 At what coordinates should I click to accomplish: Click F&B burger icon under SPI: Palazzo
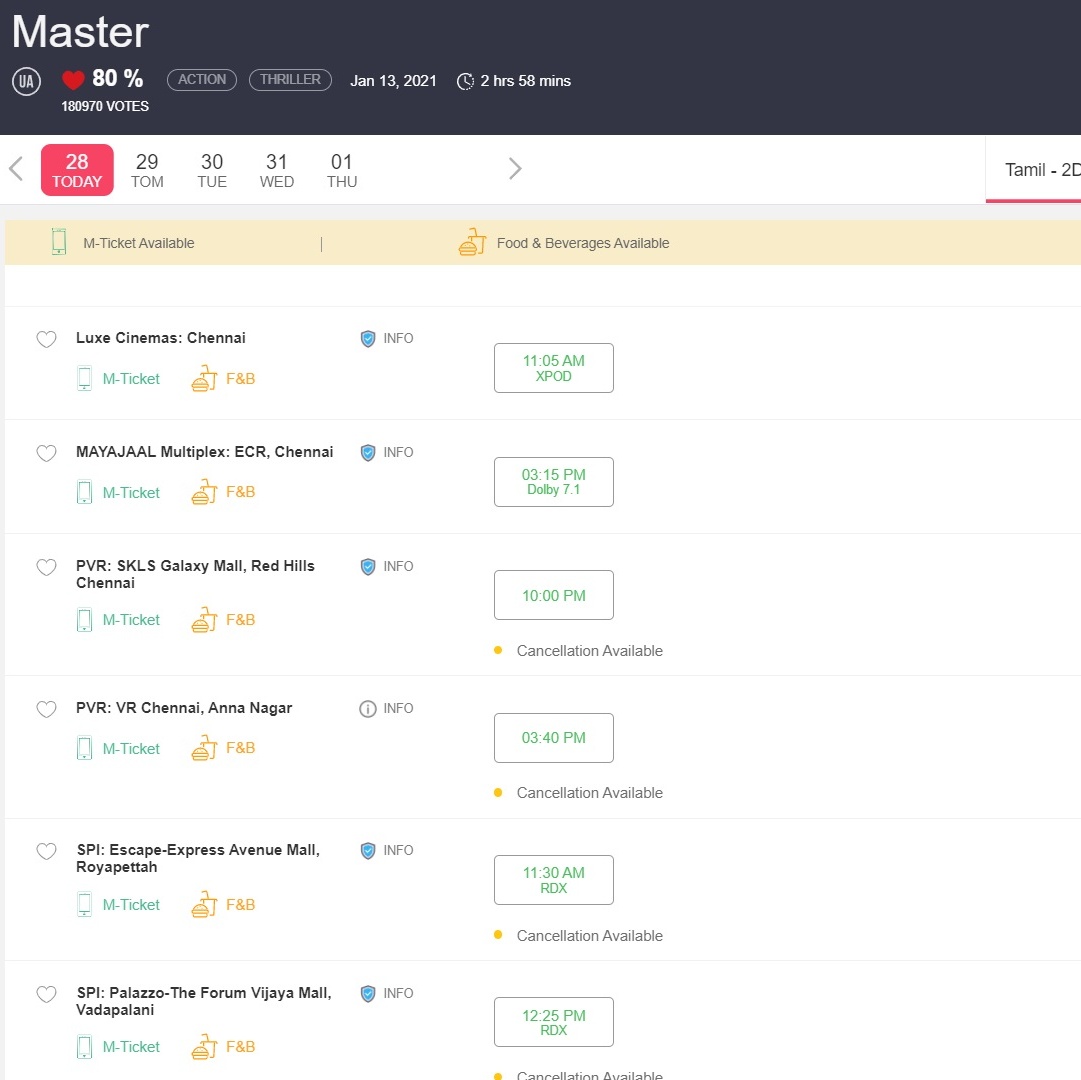coord(204,1046)
